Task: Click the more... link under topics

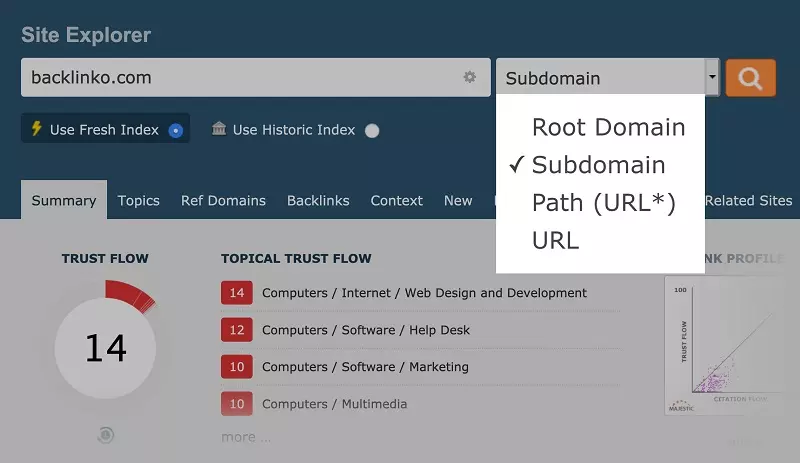Action: pyautogui.click(x=245, y=437)
